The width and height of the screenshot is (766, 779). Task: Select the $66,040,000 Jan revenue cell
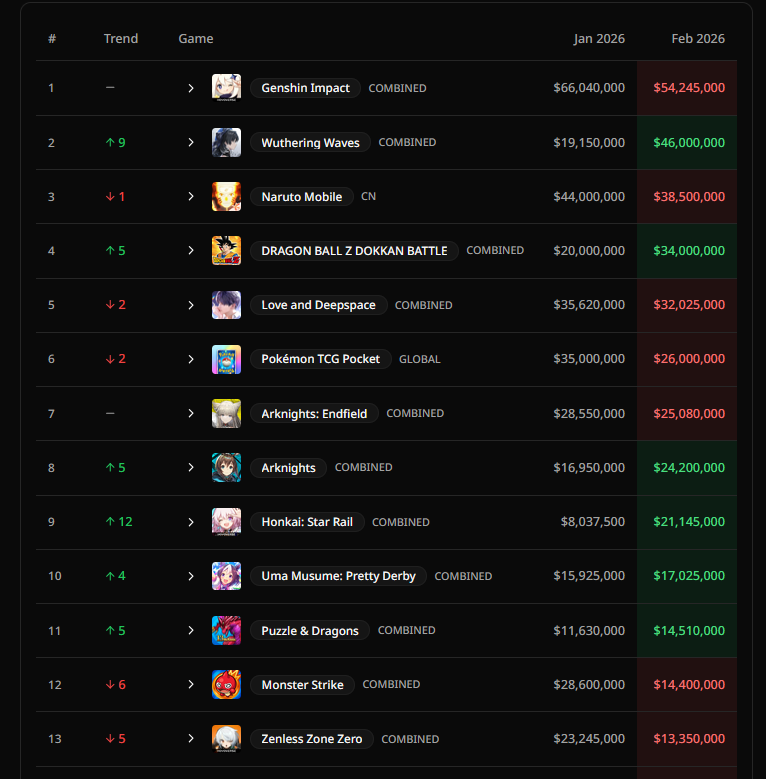(589, 88)
